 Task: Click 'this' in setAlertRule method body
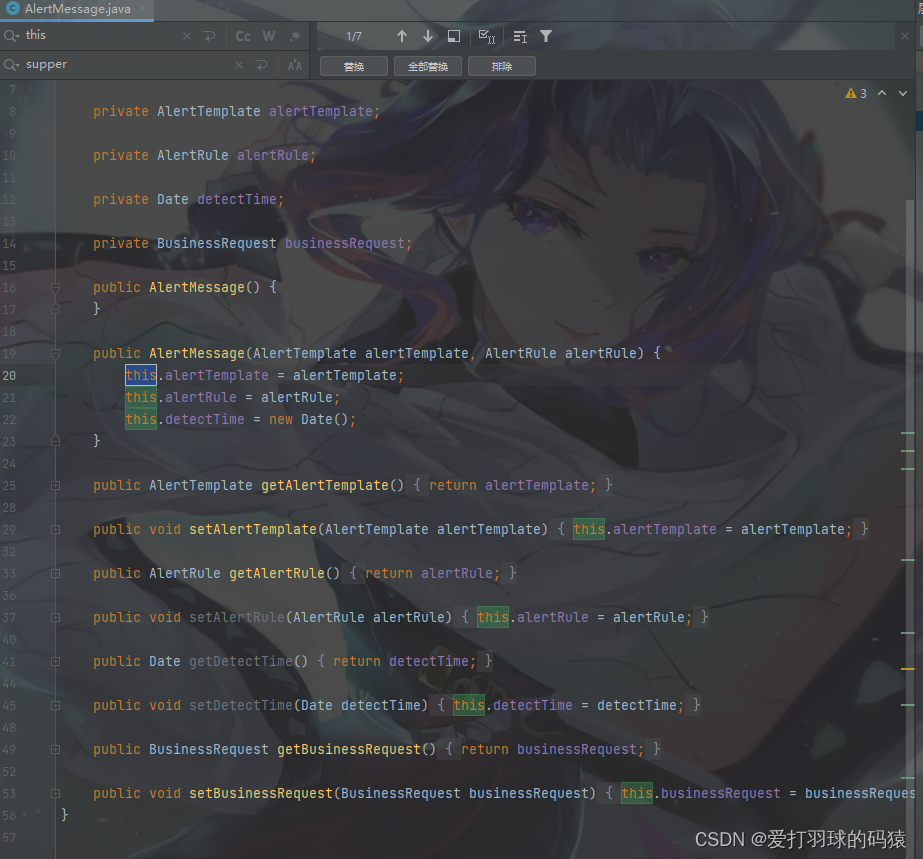point(493,617)
